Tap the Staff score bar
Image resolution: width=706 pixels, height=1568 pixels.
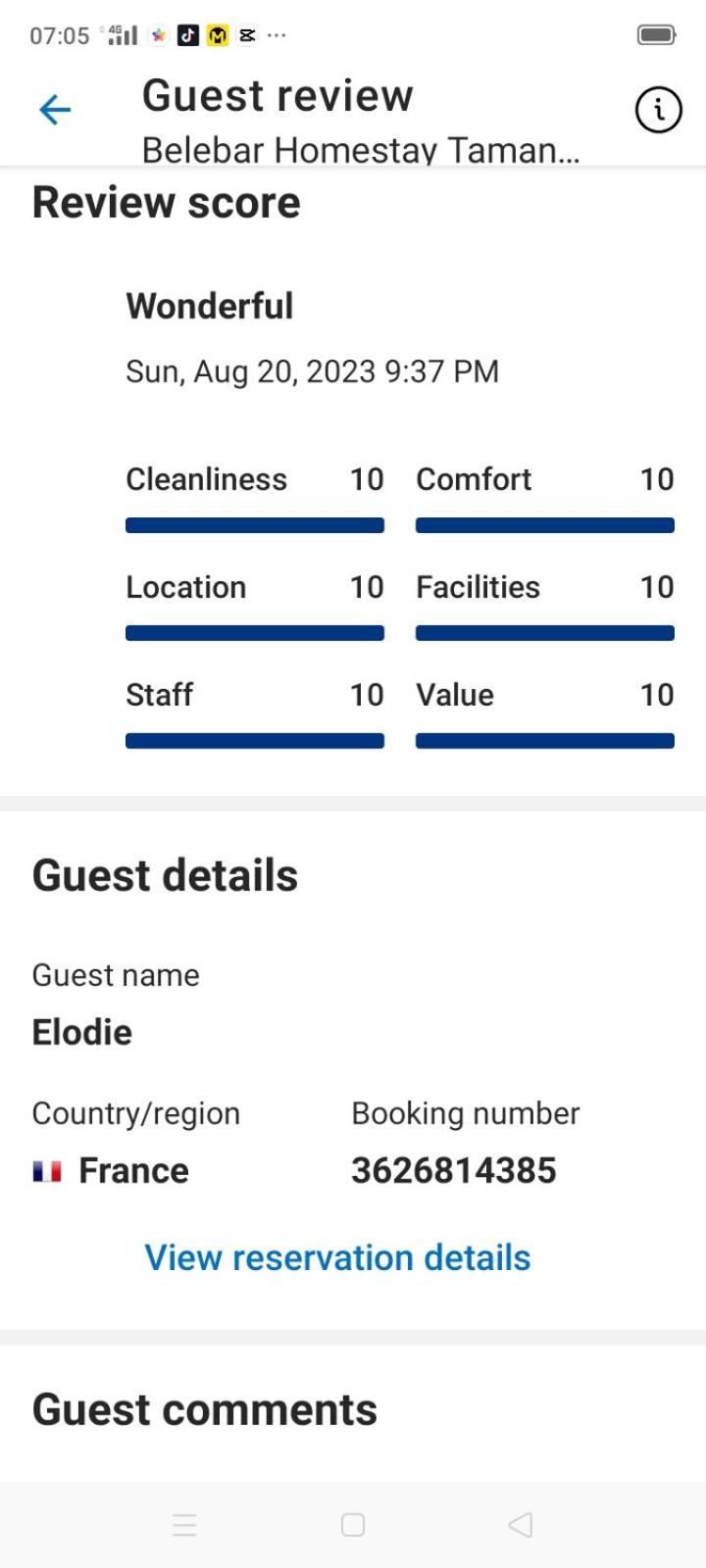point(255,741)
